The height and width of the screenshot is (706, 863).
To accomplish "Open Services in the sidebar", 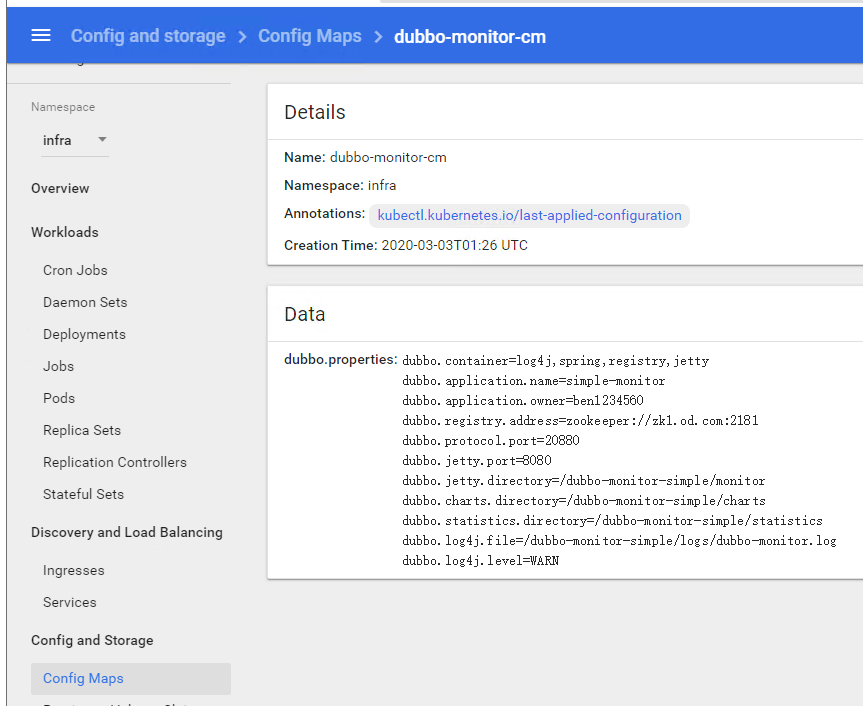I will (x=70, y=602).
